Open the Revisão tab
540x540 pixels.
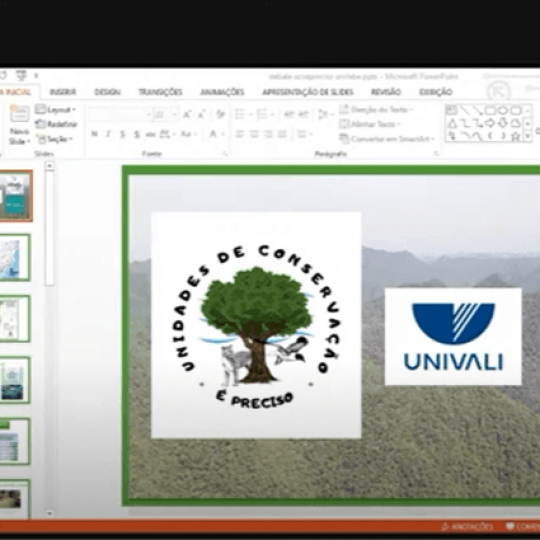[x=386, y=92]
